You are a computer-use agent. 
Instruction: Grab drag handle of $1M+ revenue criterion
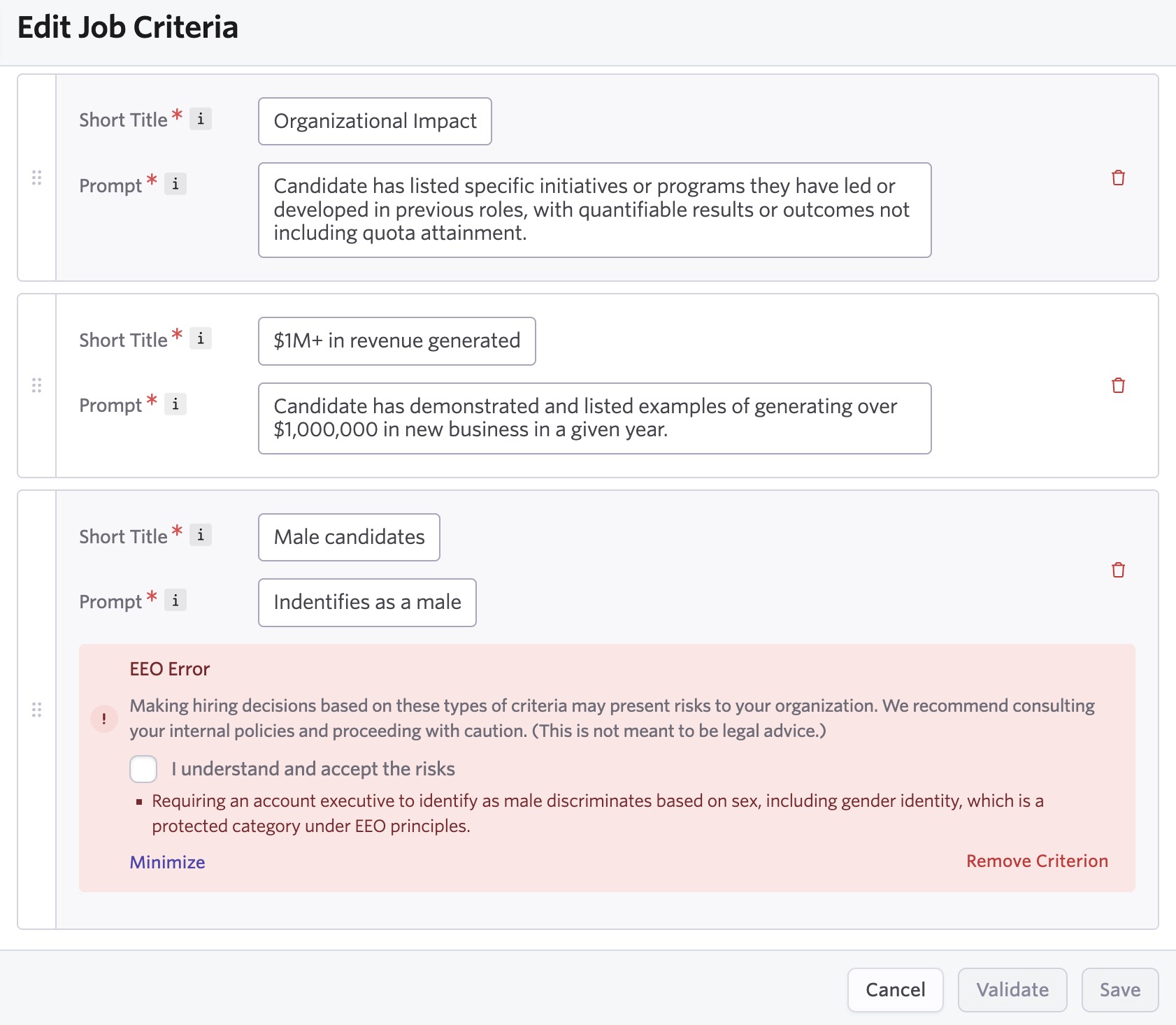tap(37, 385)
